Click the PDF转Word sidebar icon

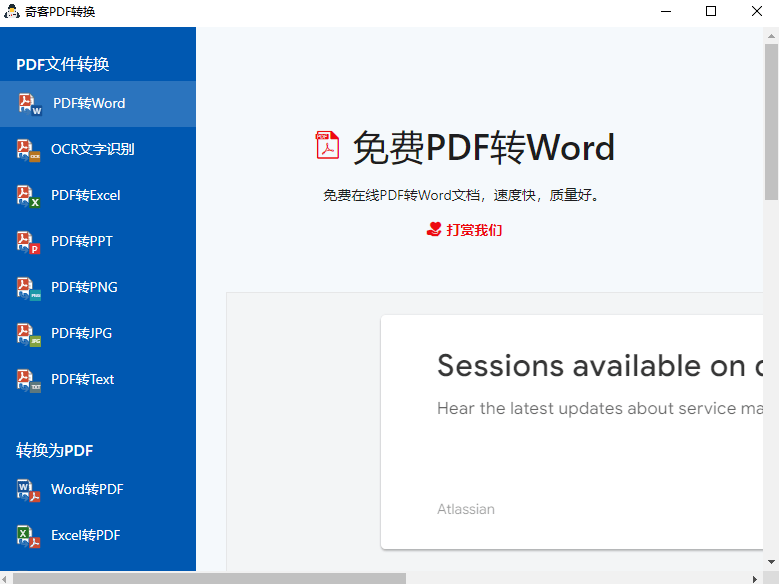[x=29, y=104]
